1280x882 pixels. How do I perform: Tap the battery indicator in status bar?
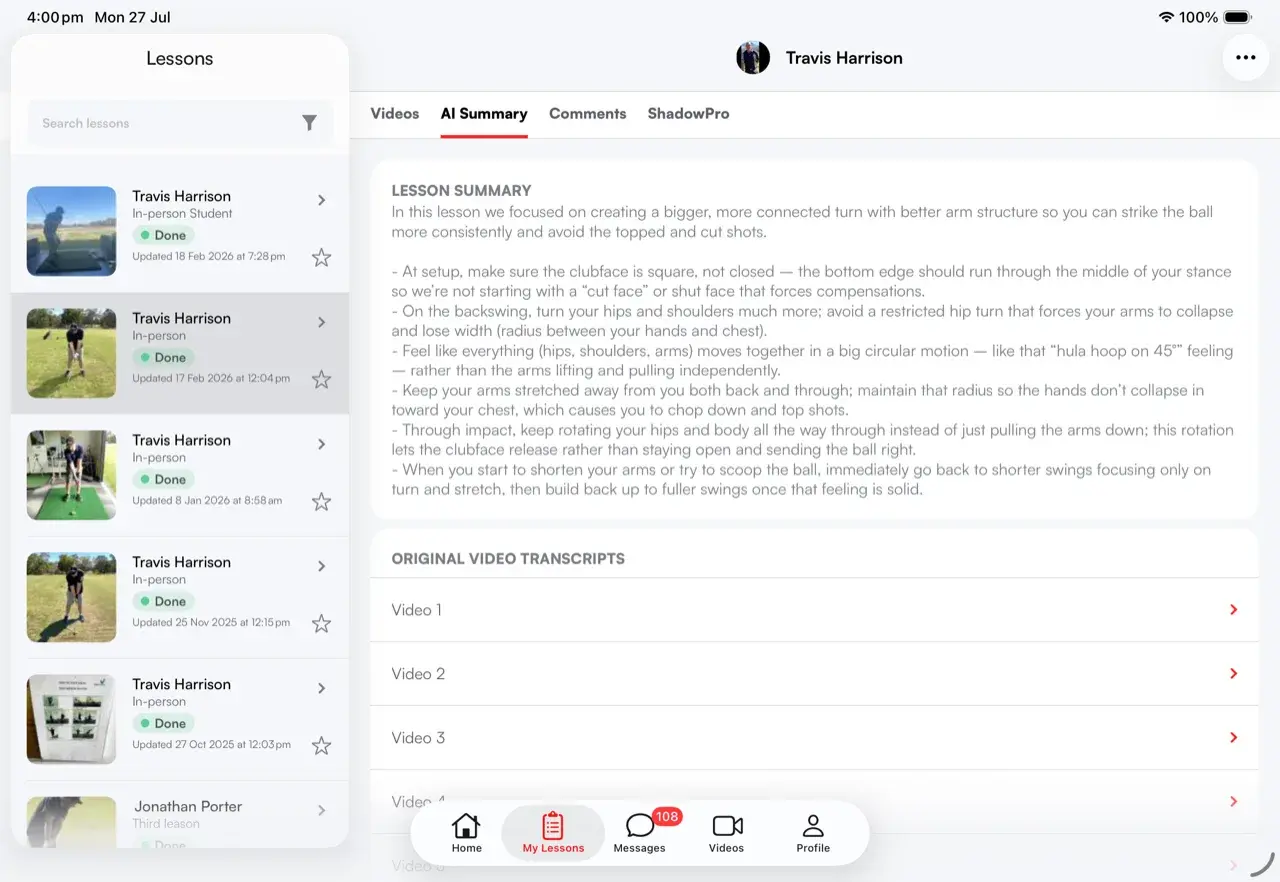click(x=1238, y=17)
